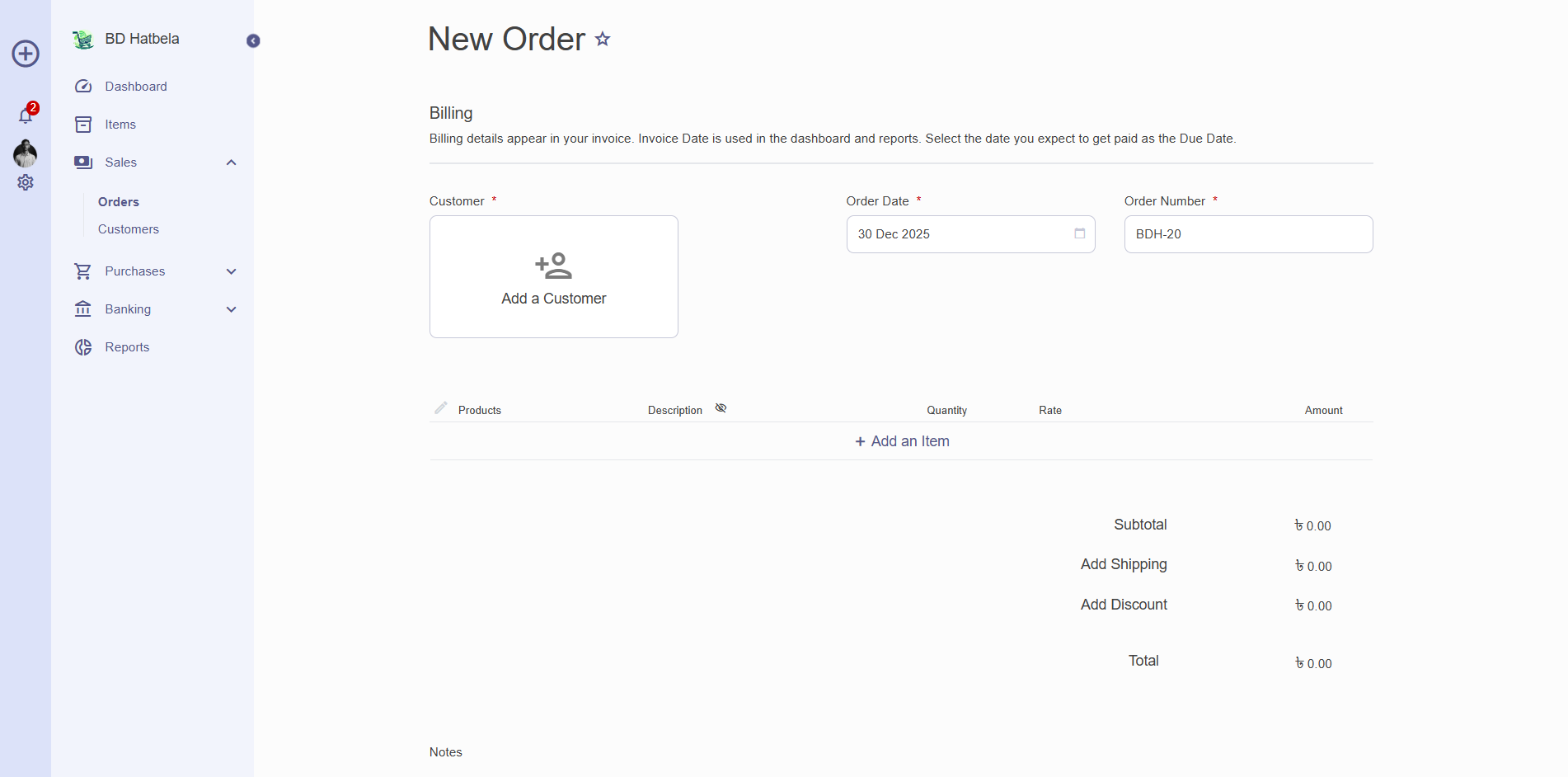
Task: Open the notifications bell
Action: (x=26, y=115)
